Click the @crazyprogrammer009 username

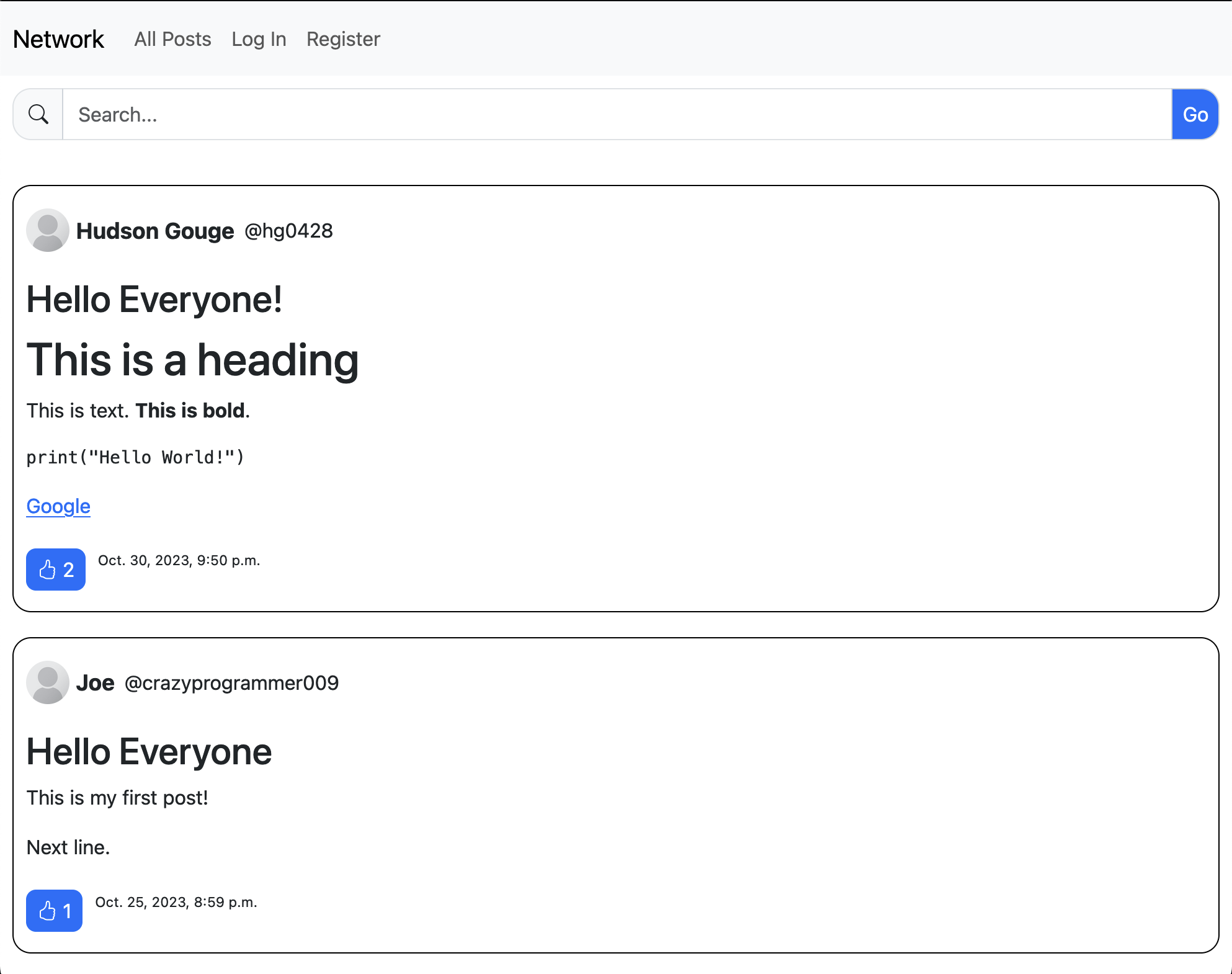pos(231,683)
